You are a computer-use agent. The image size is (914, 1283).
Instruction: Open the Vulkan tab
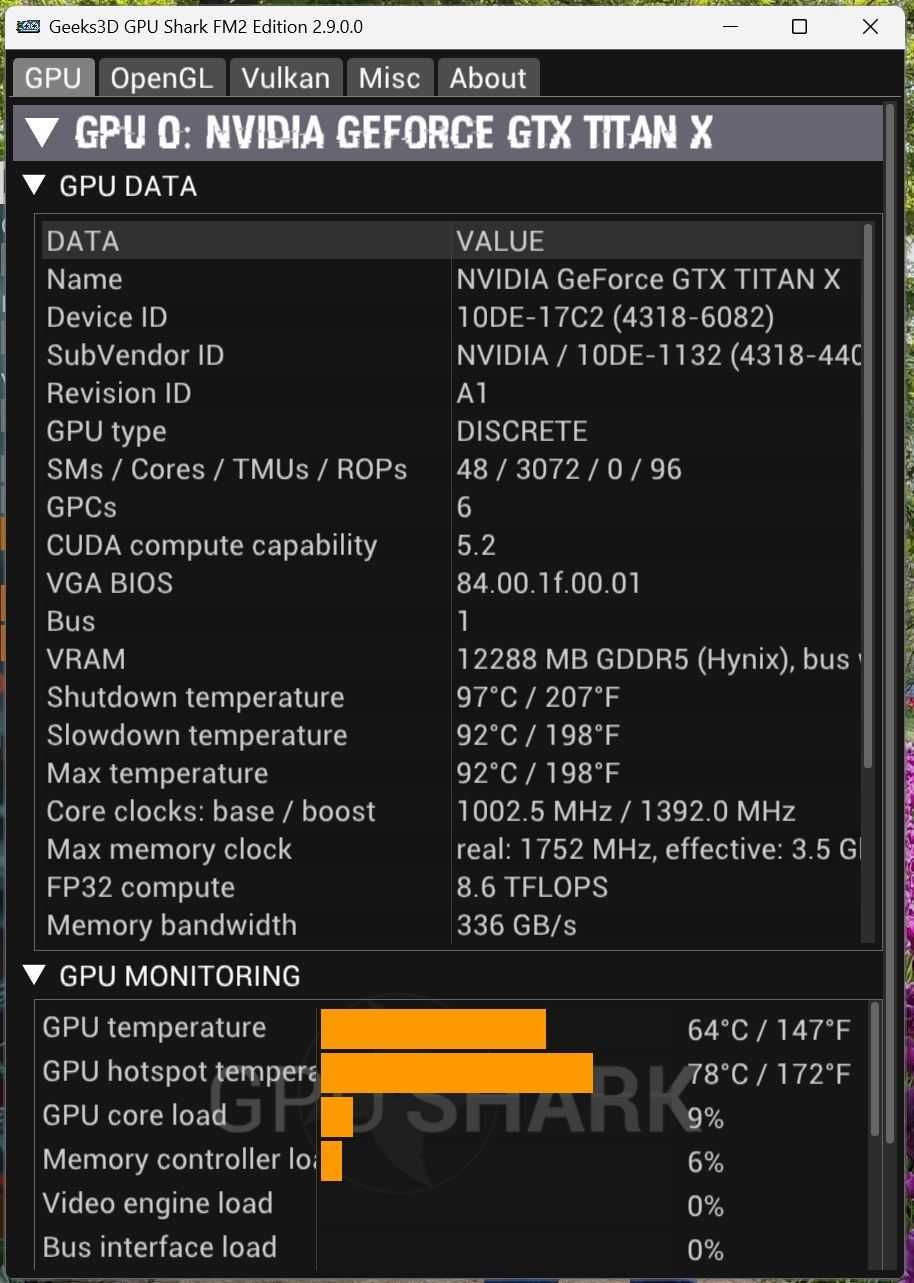[286, 78]
